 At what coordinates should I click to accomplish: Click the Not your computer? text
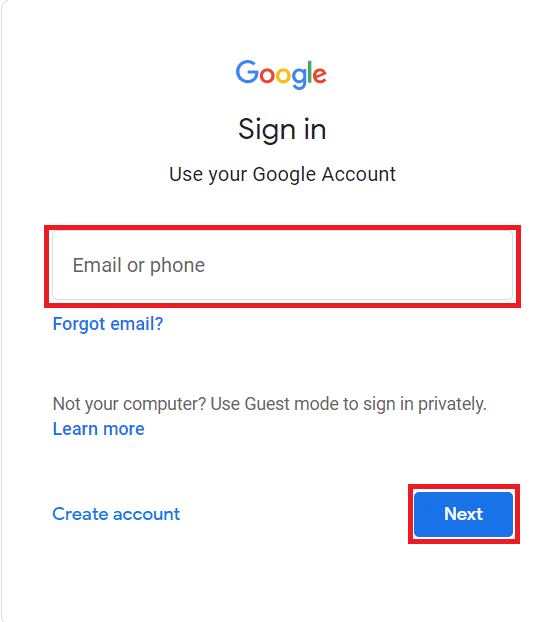coord(129,404)
